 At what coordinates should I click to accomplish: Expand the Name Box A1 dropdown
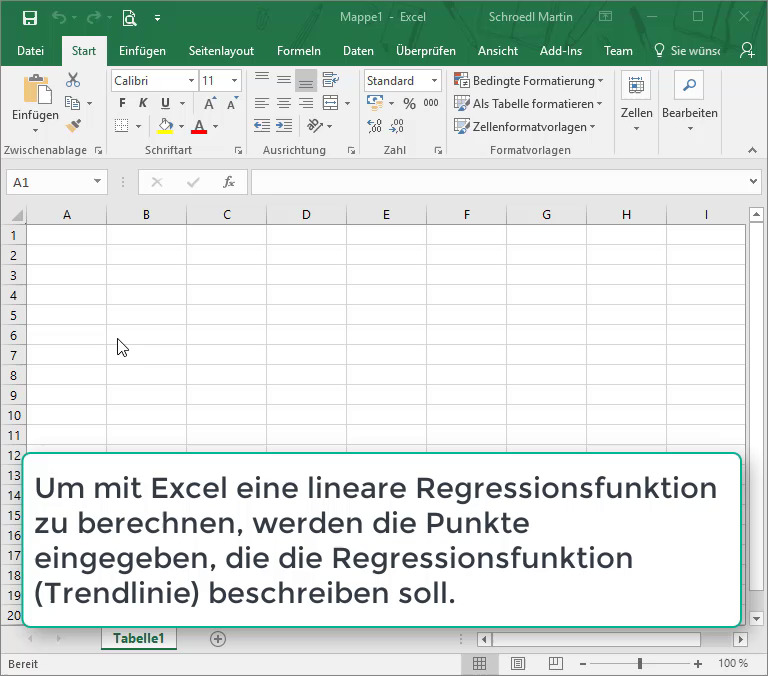97,182
